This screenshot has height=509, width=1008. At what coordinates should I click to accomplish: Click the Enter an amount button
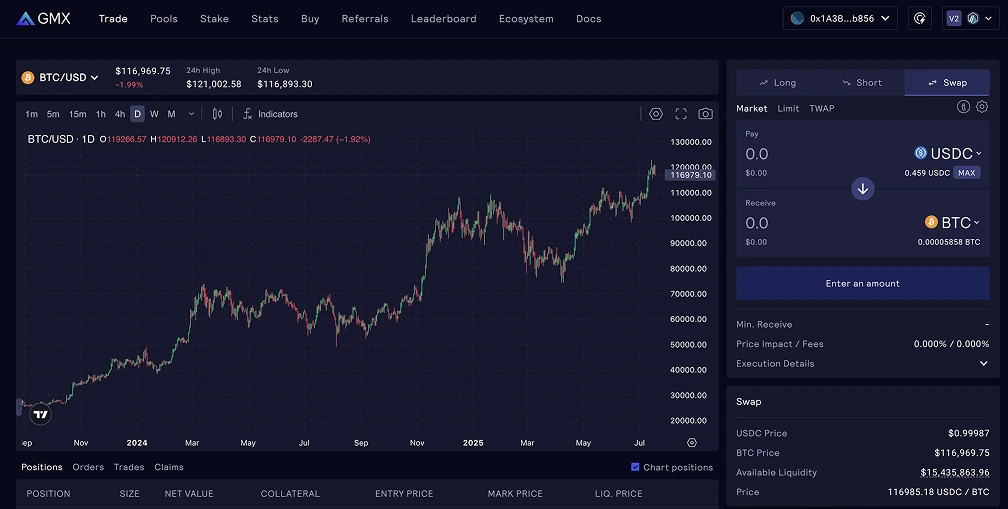tap(863, 283)
